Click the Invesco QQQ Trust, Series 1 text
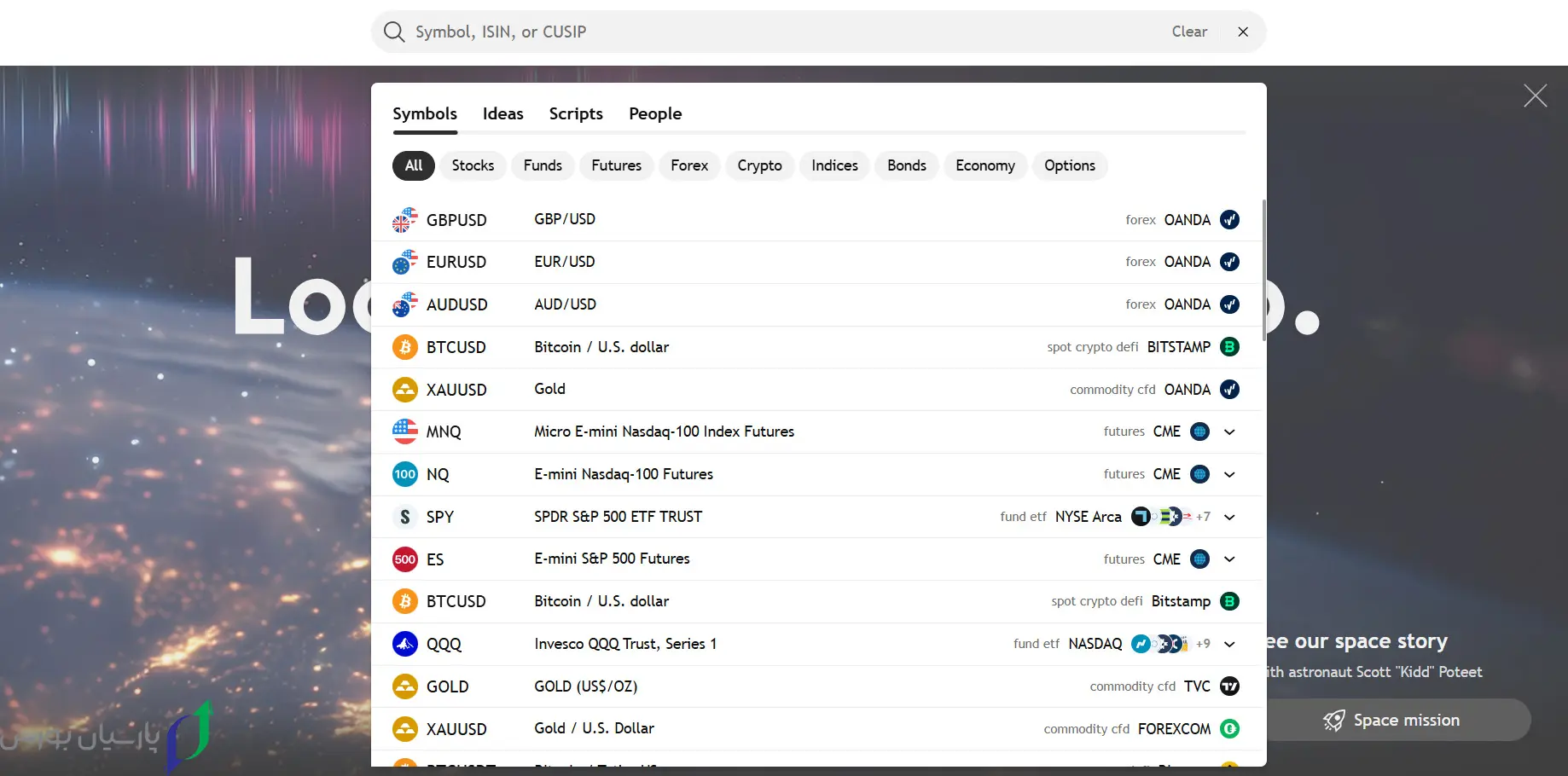1568x776 pixels. [x=625, y=644]
